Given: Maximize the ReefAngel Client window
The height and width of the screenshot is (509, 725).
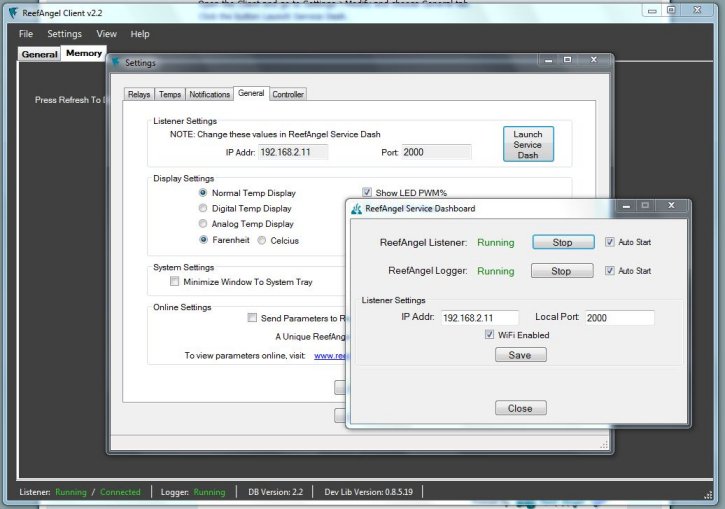Looking at the screenshot, I should [671, 10].
